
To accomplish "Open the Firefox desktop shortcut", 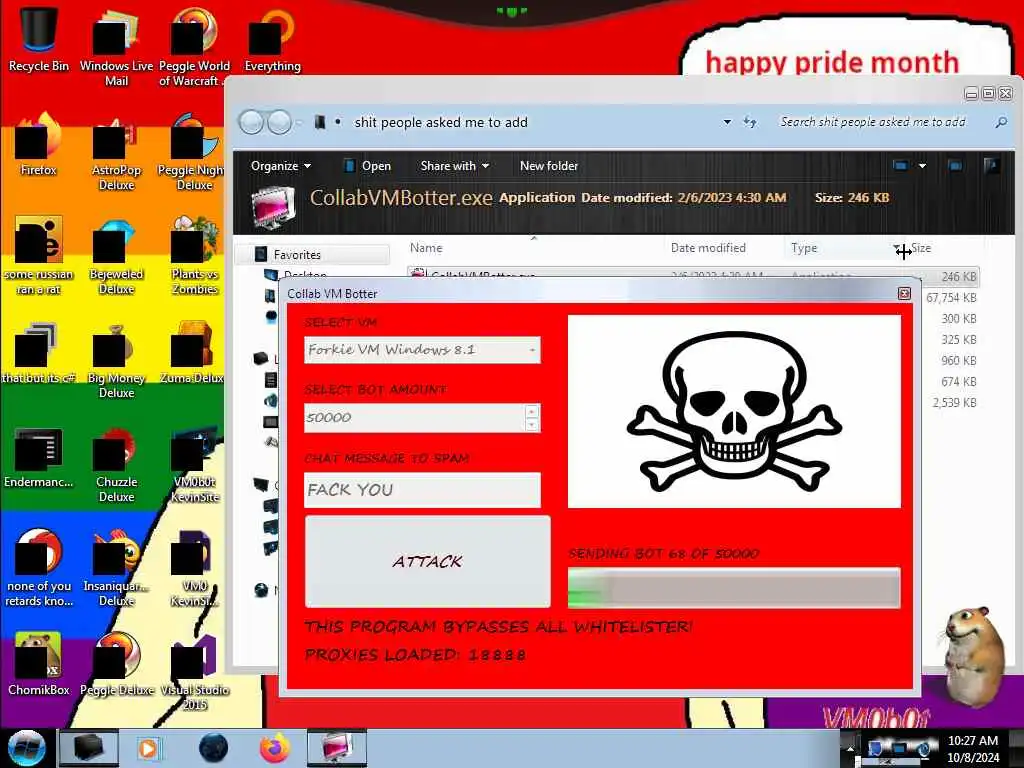I will tap(39, 145).
